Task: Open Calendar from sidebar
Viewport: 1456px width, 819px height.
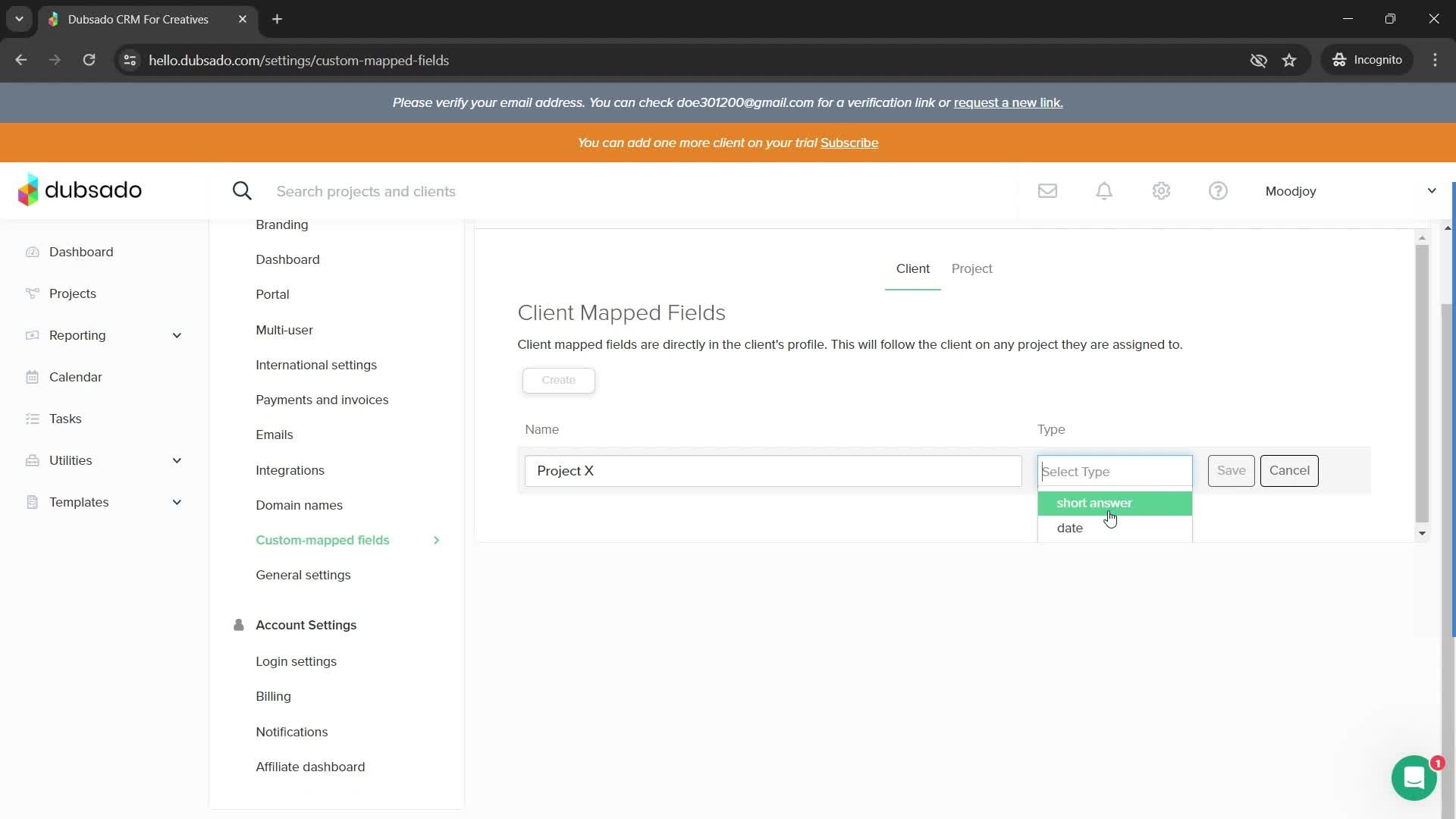Action: [75, 377]
